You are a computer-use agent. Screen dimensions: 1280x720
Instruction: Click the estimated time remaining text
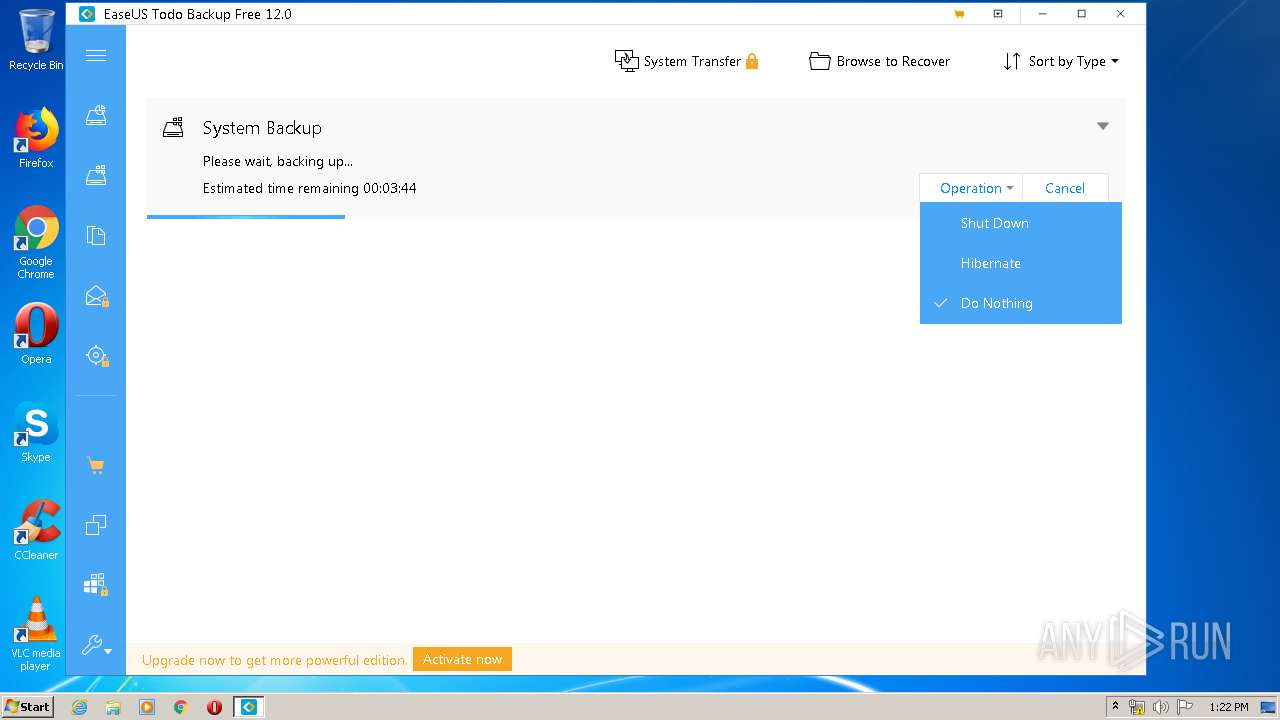coord(310,188)
